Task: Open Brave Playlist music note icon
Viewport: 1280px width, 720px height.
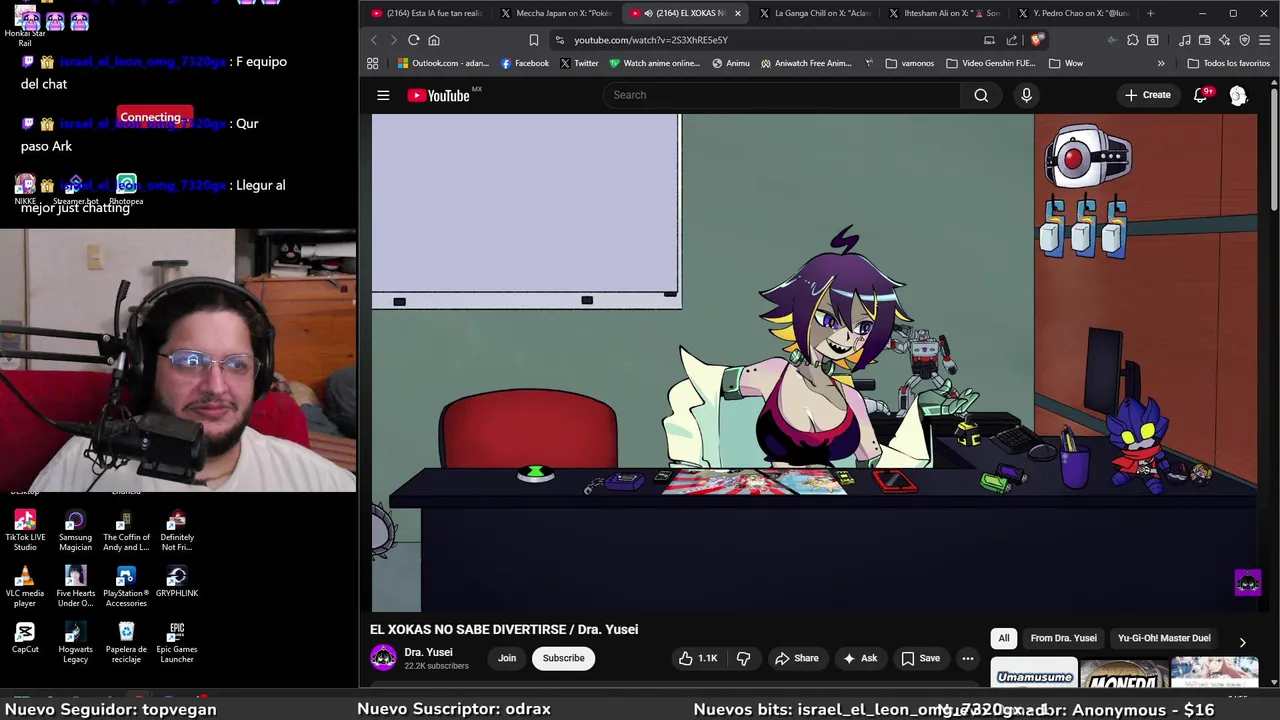Action: pyautogui.click(x=1185, y=40)
